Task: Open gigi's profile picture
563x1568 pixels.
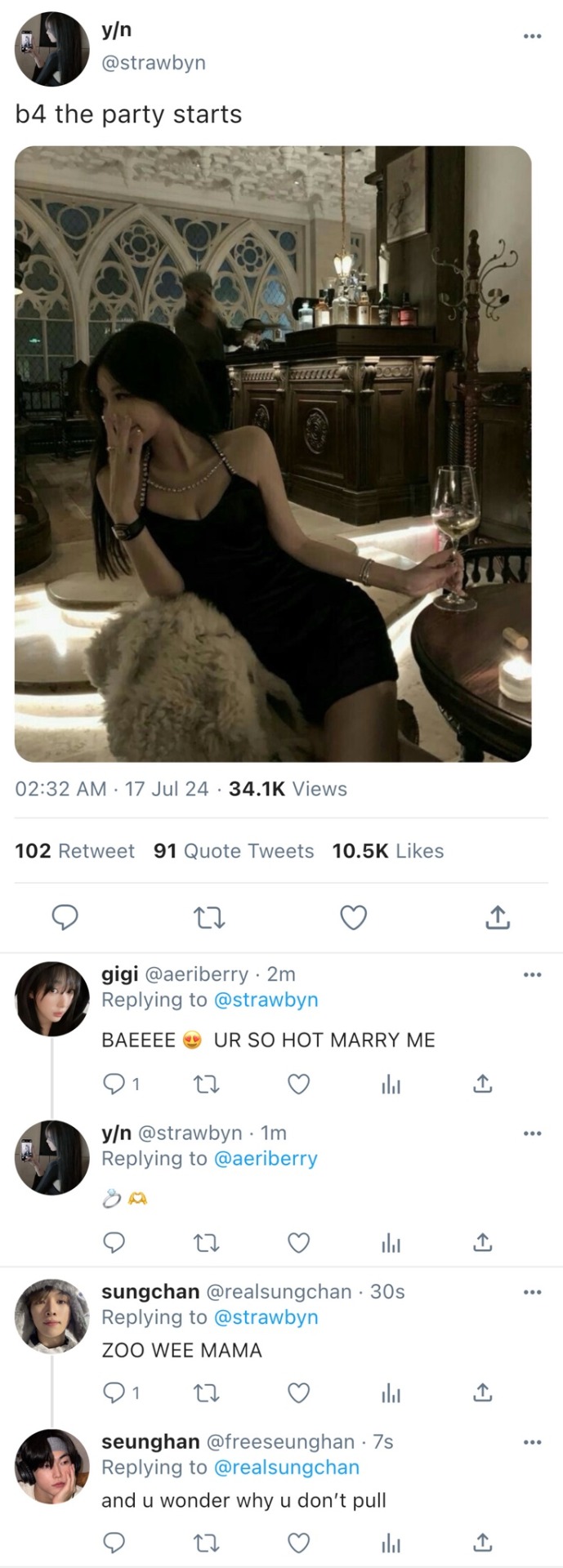Action: click(52, 999)
